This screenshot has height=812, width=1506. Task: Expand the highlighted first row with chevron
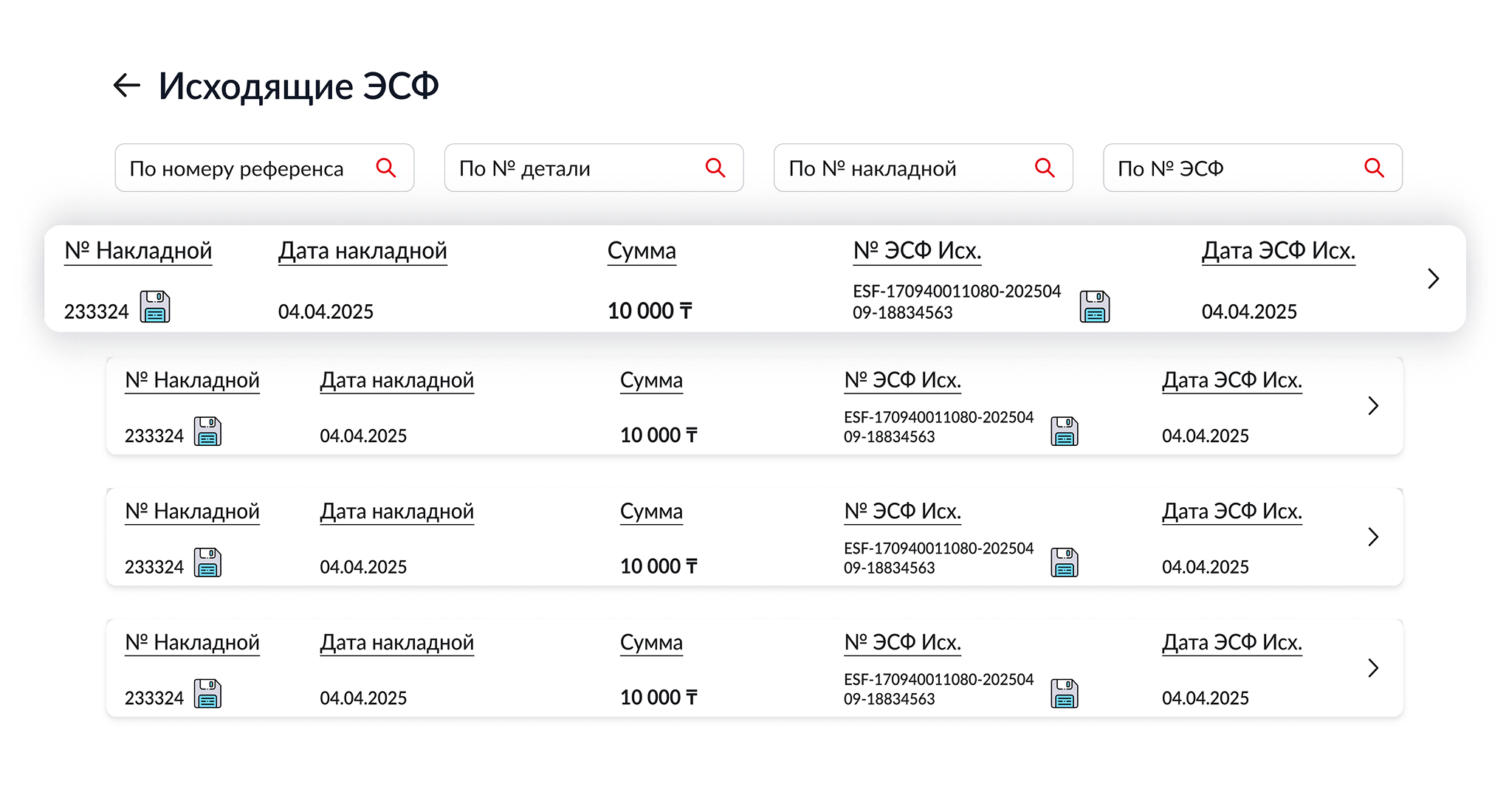pyautogui.click(x=1433, y=278)
